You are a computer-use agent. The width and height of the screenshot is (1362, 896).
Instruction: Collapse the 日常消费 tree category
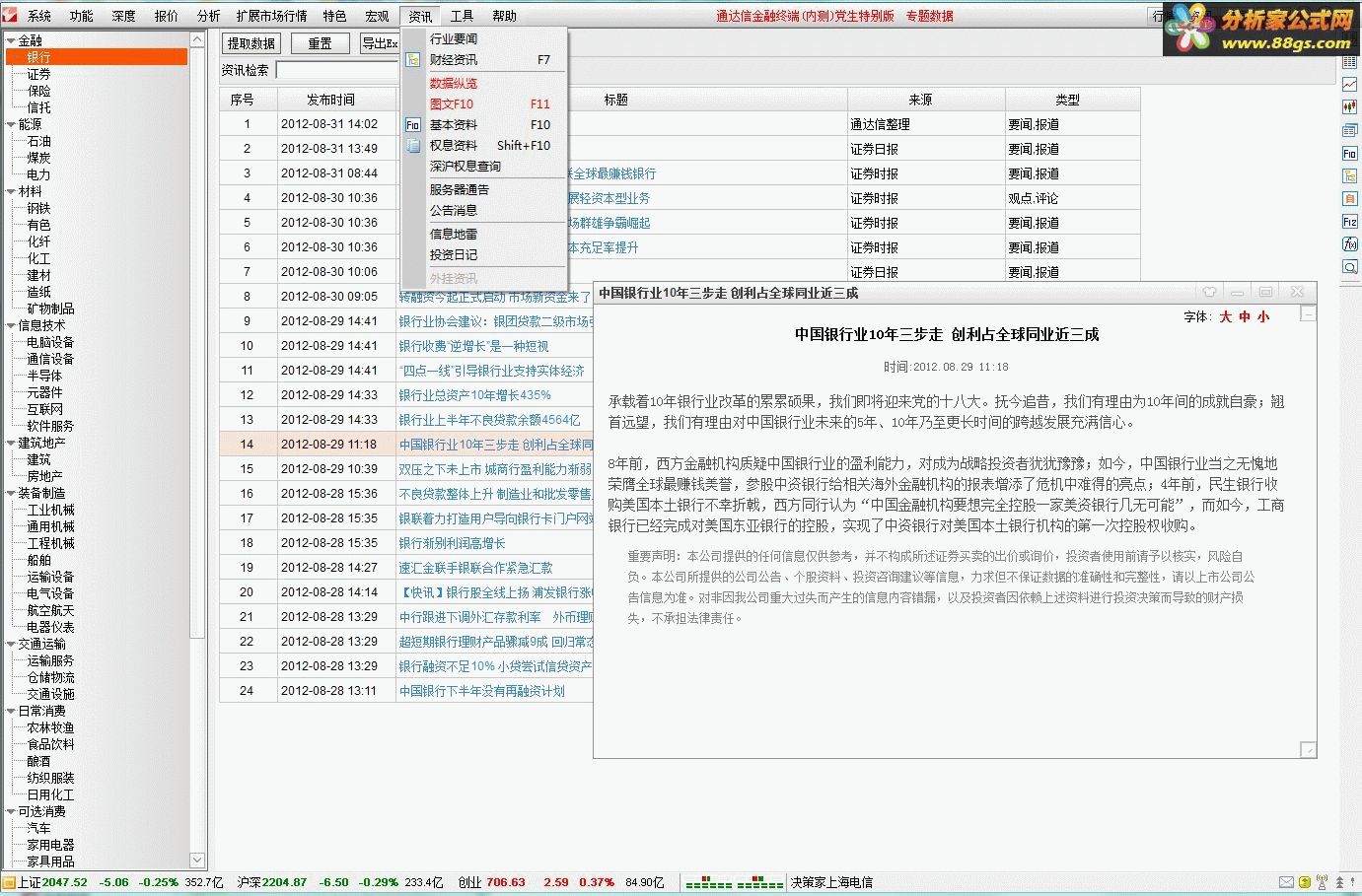pyautogui.click(x=11, y=711)
